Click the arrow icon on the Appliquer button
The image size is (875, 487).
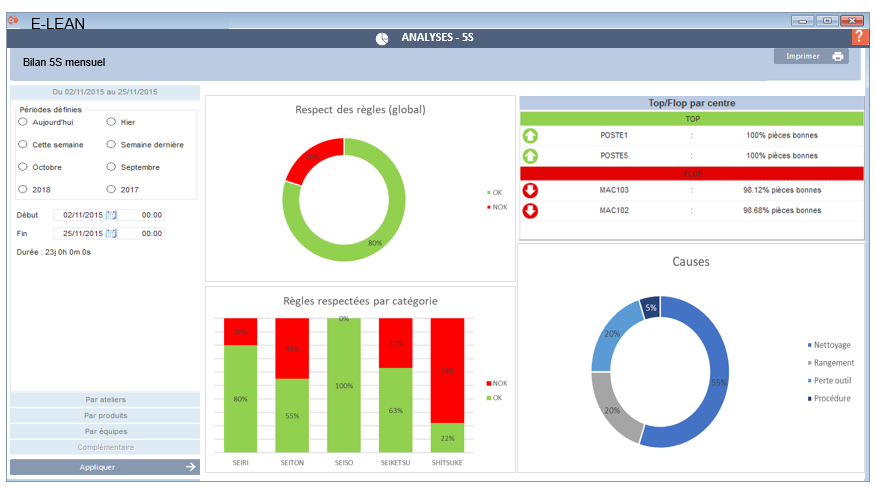click(x=191, y=467)
